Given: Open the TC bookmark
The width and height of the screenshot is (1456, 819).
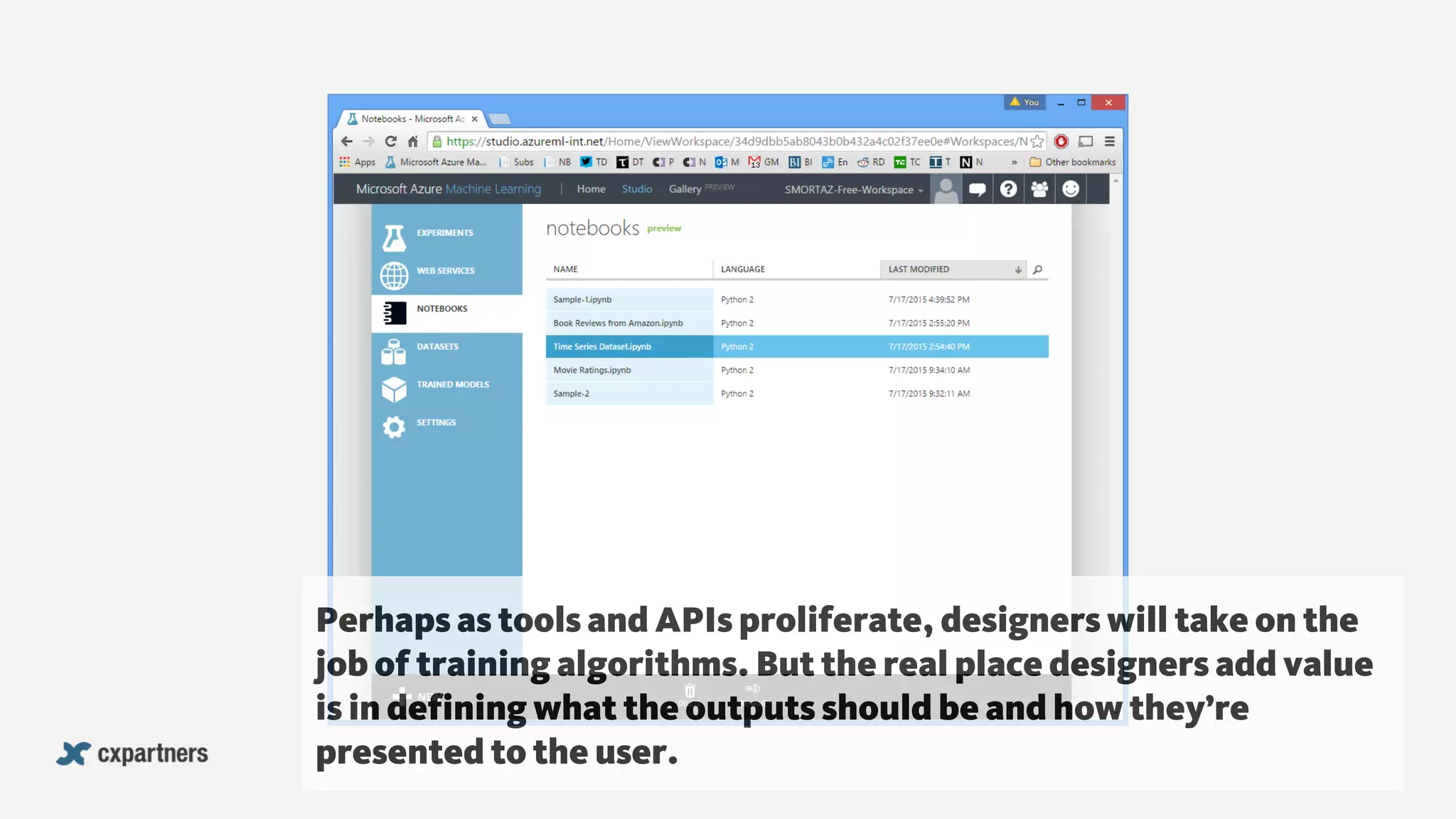Looking at the screenshot, I should tap(907, 162).
